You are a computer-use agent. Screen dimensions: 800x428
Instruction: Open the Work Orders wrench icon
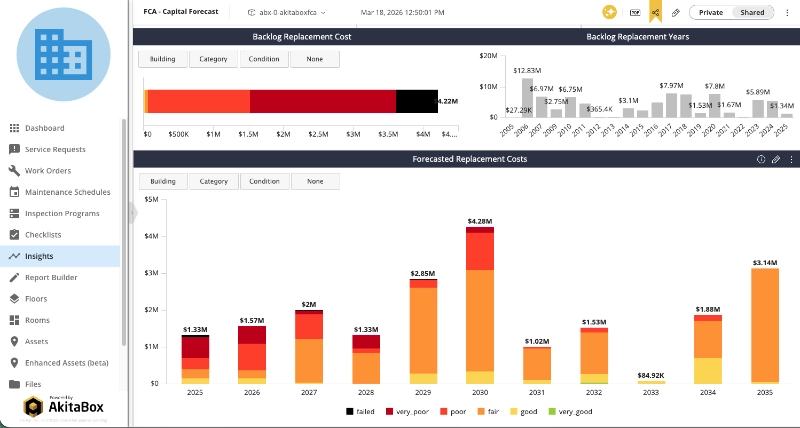[14, 170]
